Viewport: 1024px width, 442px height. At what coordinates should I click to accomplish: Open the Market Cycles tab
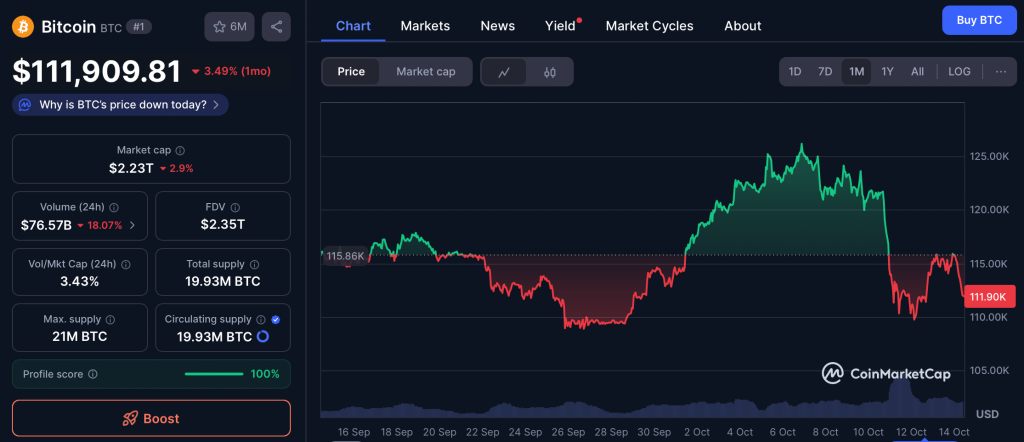pos(649,26)
